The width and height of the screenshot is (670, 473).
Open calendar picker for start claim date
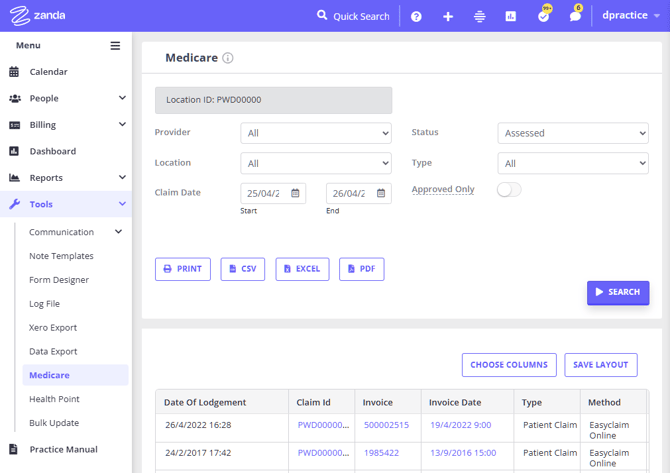[295, 193]
